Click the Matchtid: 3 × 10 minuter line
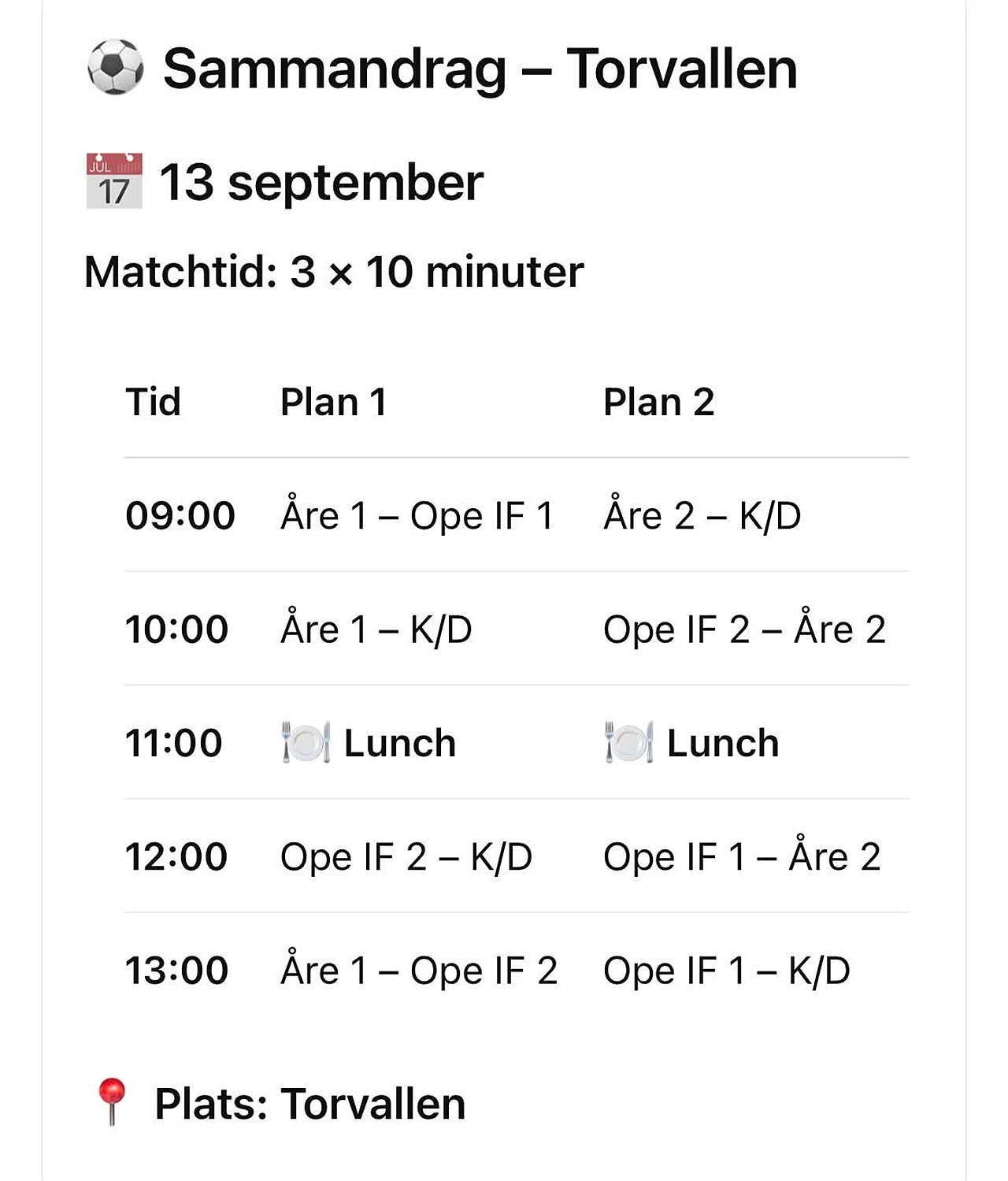Viewport: 1008px width, 1181px height. [334, 273]
